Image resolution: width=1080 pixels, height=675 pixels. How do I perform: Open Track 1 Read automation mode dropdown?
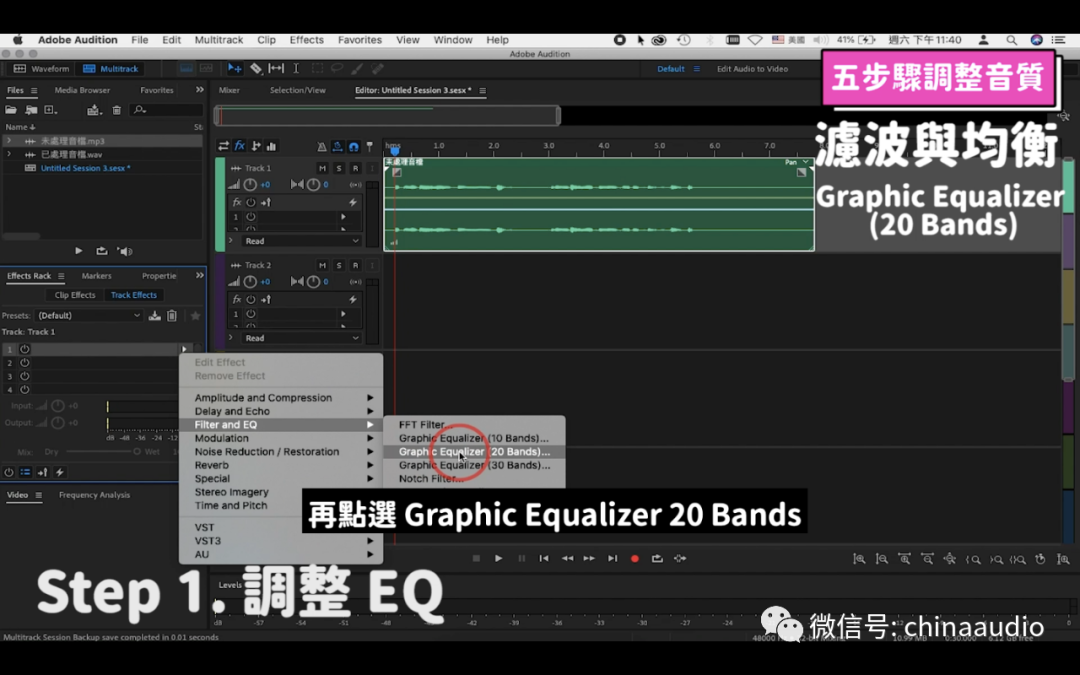[x=302, y=241]
